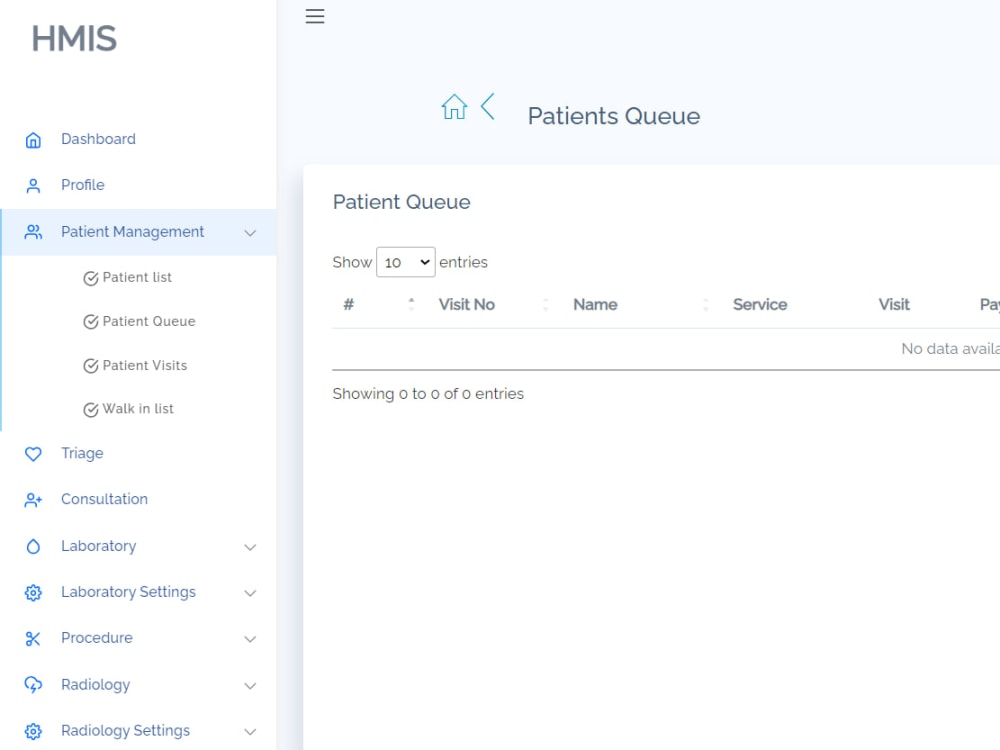Click the Radiology Settings gear icon

33,731
